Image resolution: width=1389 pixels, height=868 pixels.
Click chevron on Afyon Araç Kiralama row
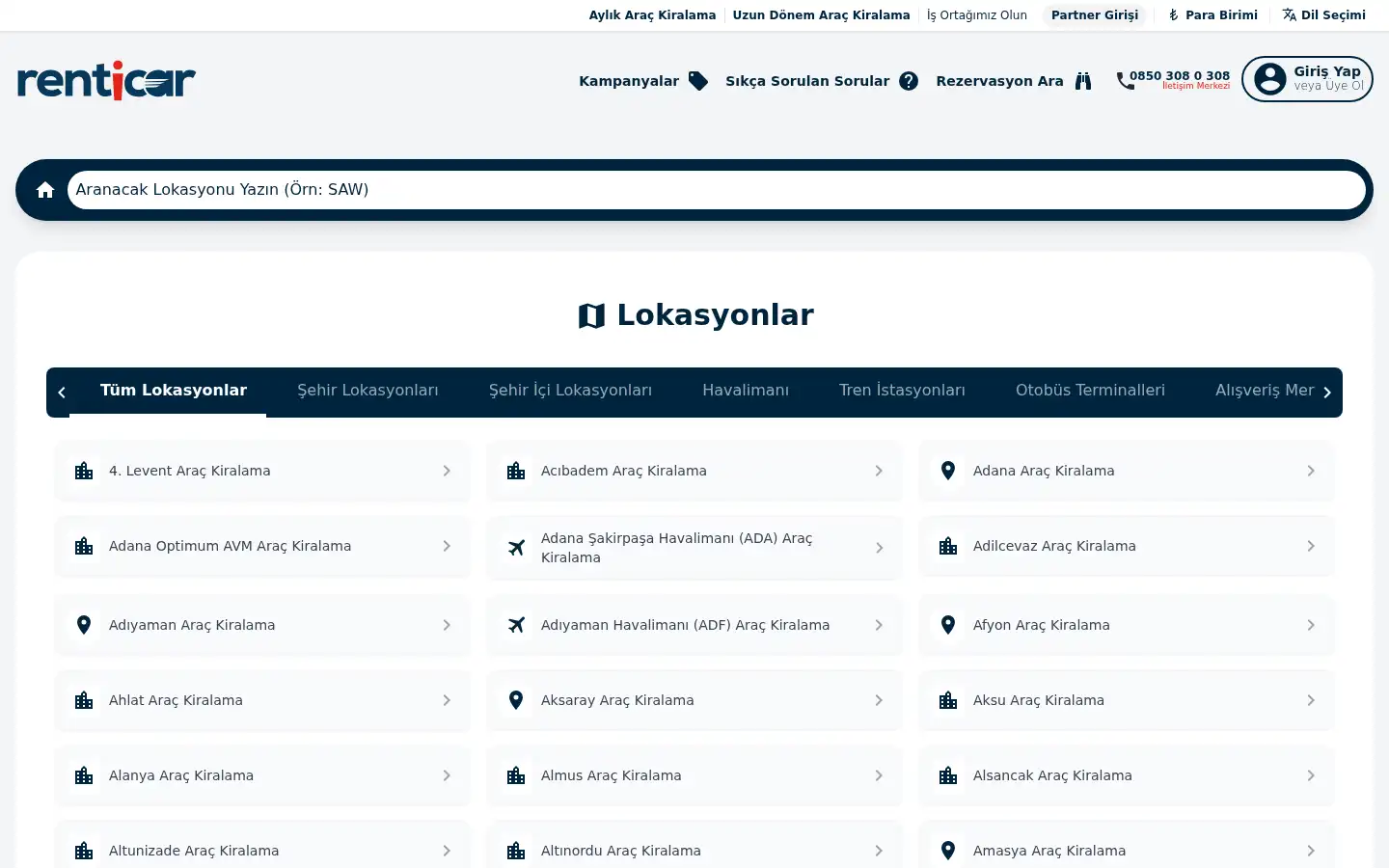(x=1311, y=625)
